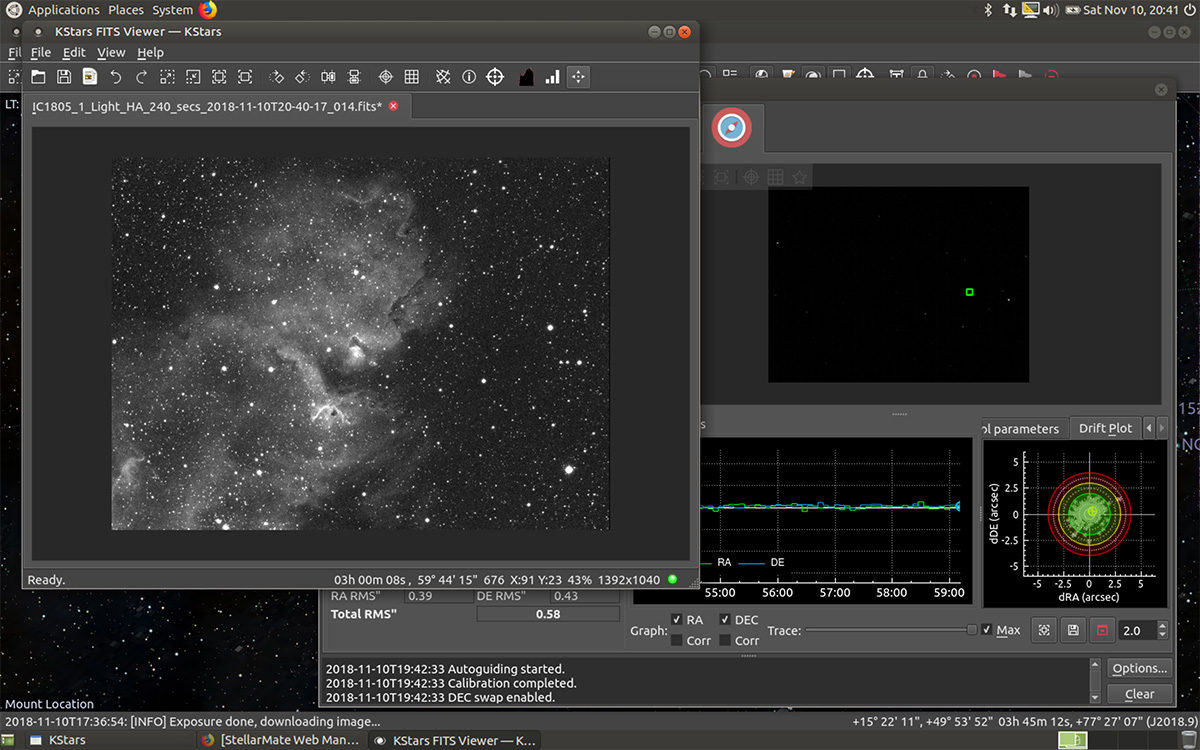Uncheck the RA graph checkbox

pos(677,620)
